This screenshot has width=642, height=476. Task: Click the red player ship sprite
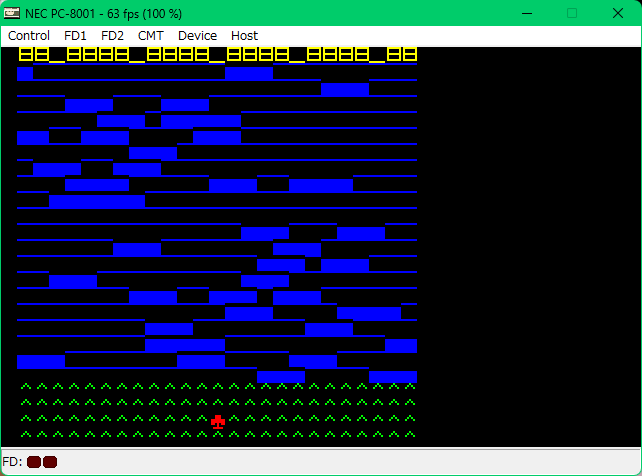[218, 422]
